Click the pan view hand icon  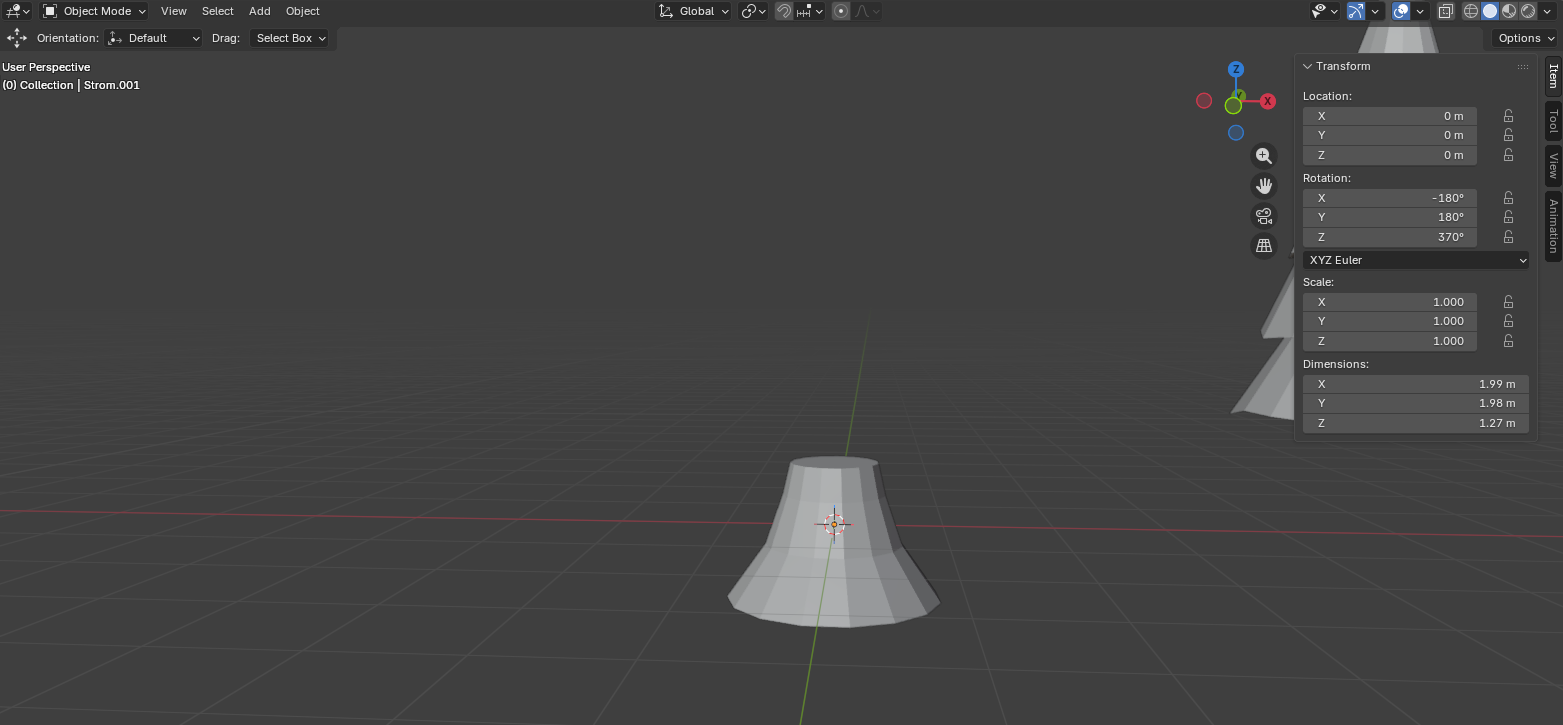pos(1264,186)
